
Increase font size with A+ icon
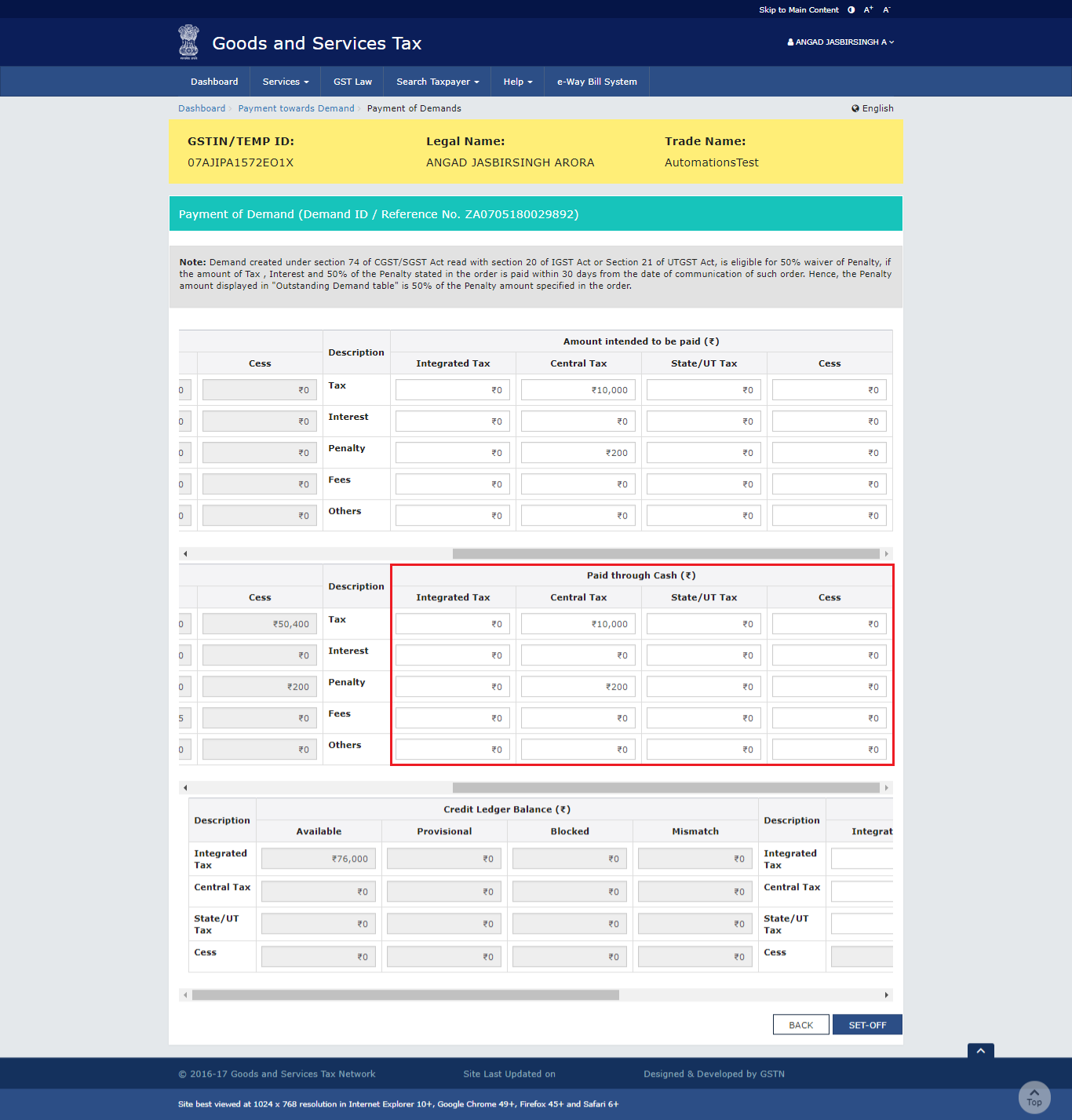[868, 10]
